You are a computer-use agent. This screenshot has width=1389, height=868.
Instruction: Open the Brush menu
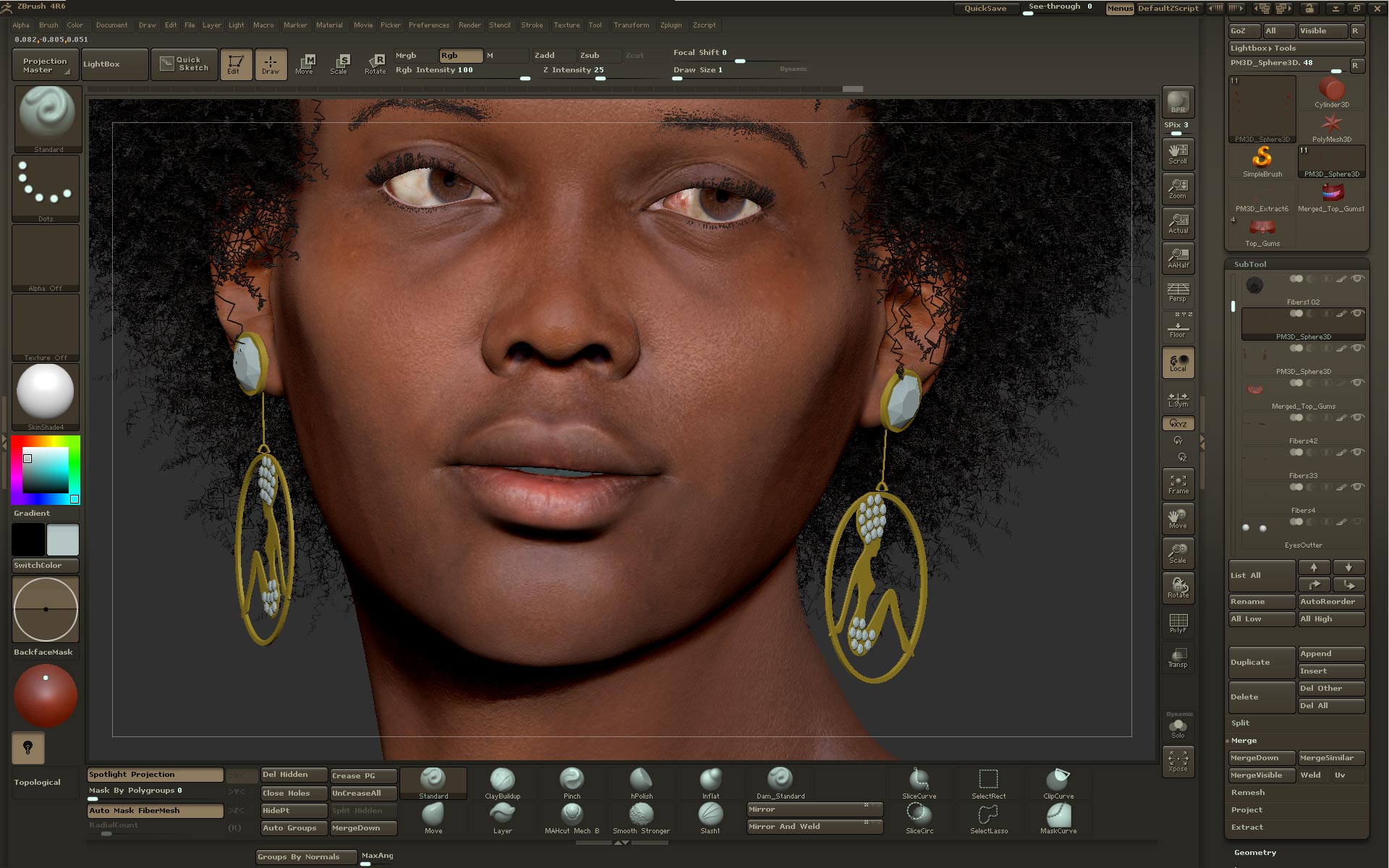pos(48,25)
